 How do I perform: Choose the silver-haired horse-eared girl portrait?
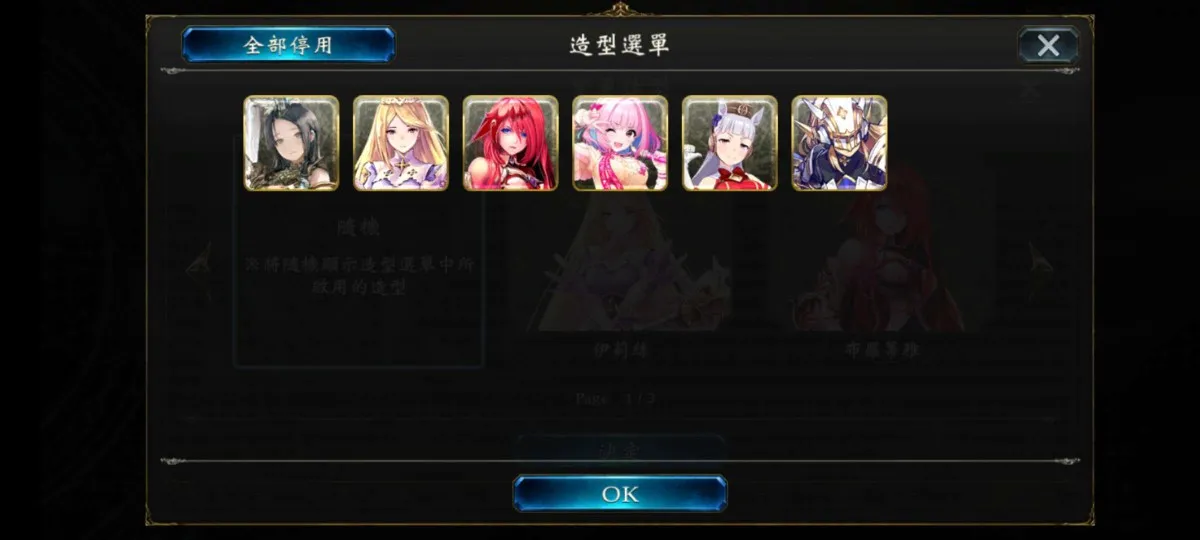730,143
